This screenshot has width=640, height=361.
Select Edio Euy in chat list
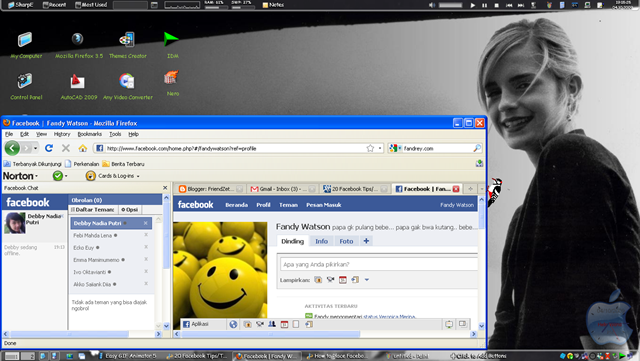pyautogui.click(x=111, y=247)
